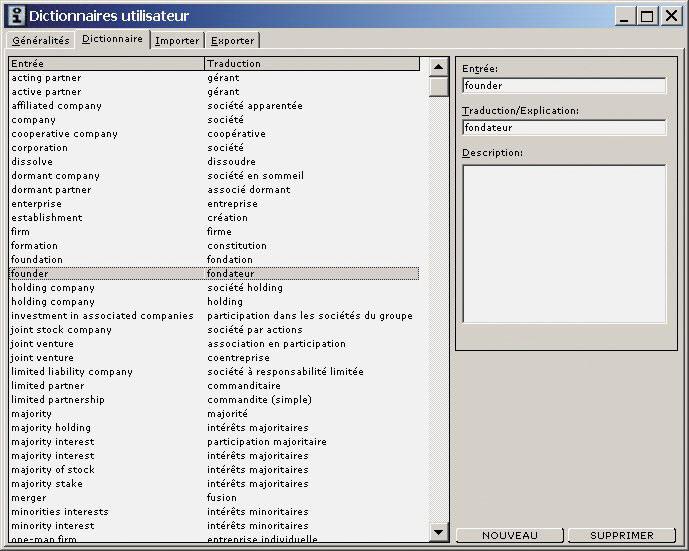Open the Exporter tab
The height and width of the screenshot is (551, 689).
[232, 40]
